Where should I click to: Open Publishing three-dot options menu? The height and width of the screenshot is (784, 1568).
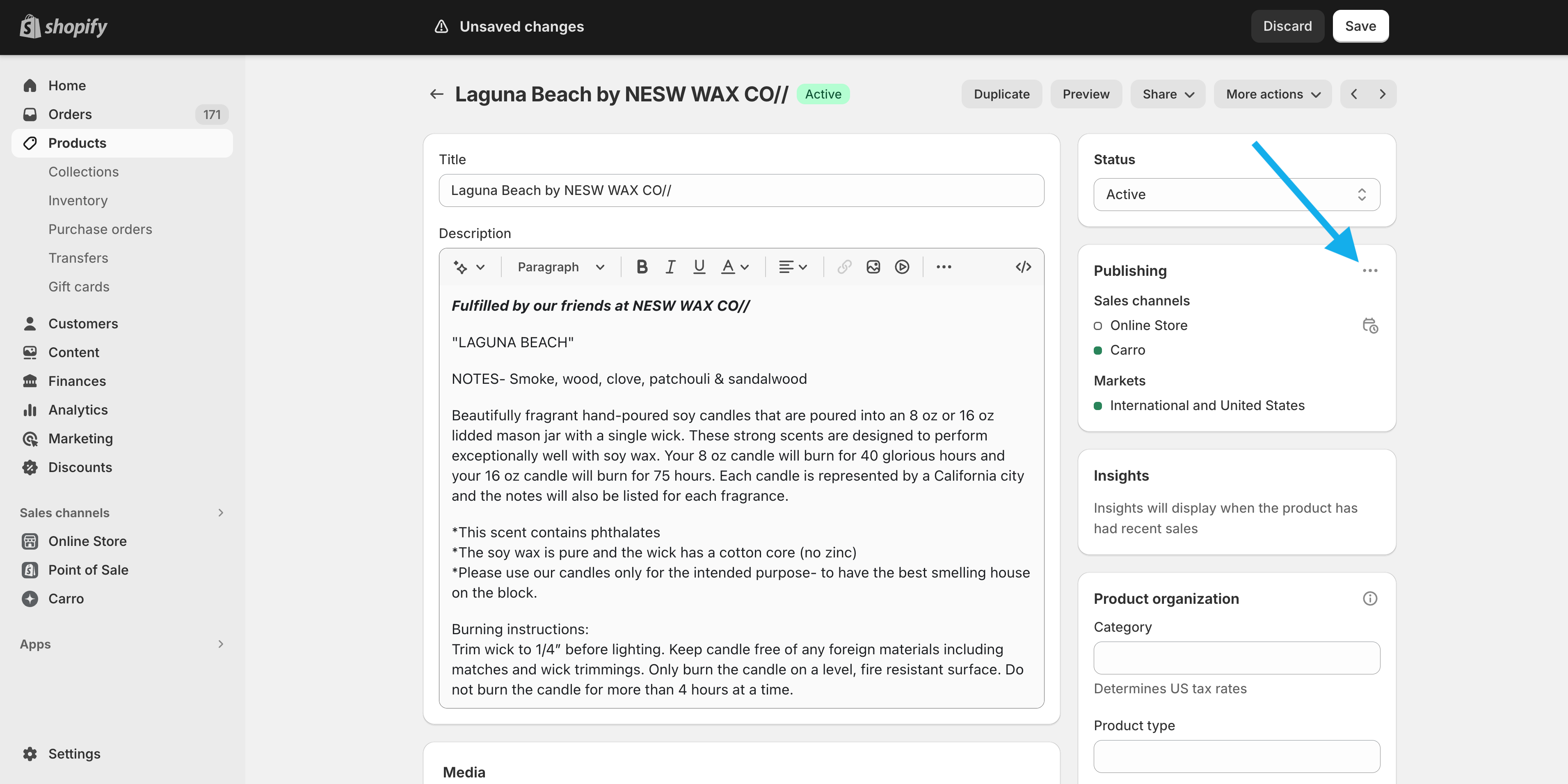(1369, 271)
